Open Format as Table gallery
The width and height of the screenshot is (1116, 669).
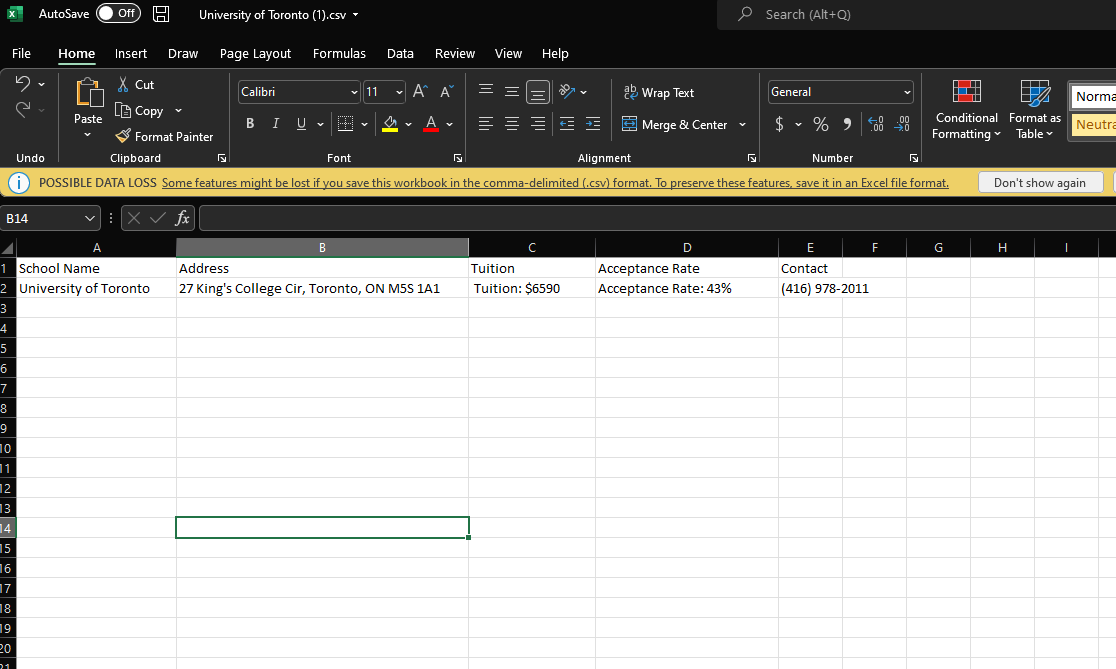coord(1035,110)
